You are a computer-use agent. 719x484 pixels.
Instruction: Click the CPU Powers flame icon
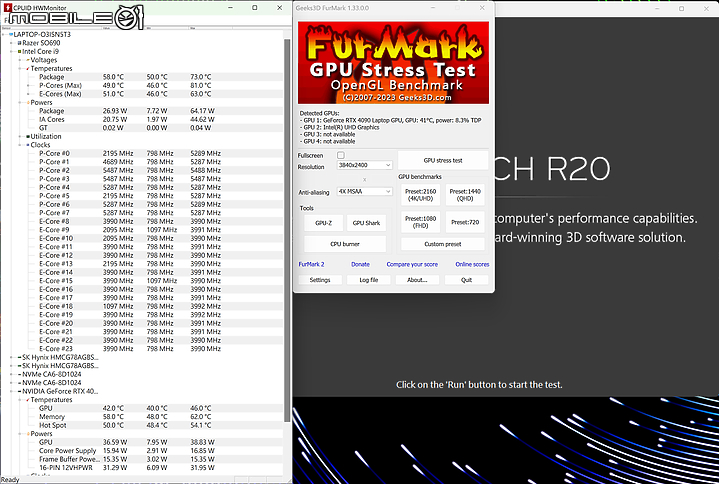tap(28, 102)
